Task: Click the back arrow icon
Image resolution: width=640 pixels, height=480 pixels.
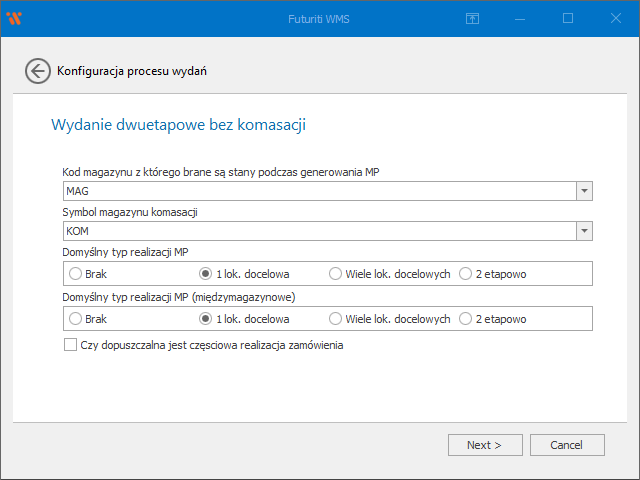Action: coord(37,71)
